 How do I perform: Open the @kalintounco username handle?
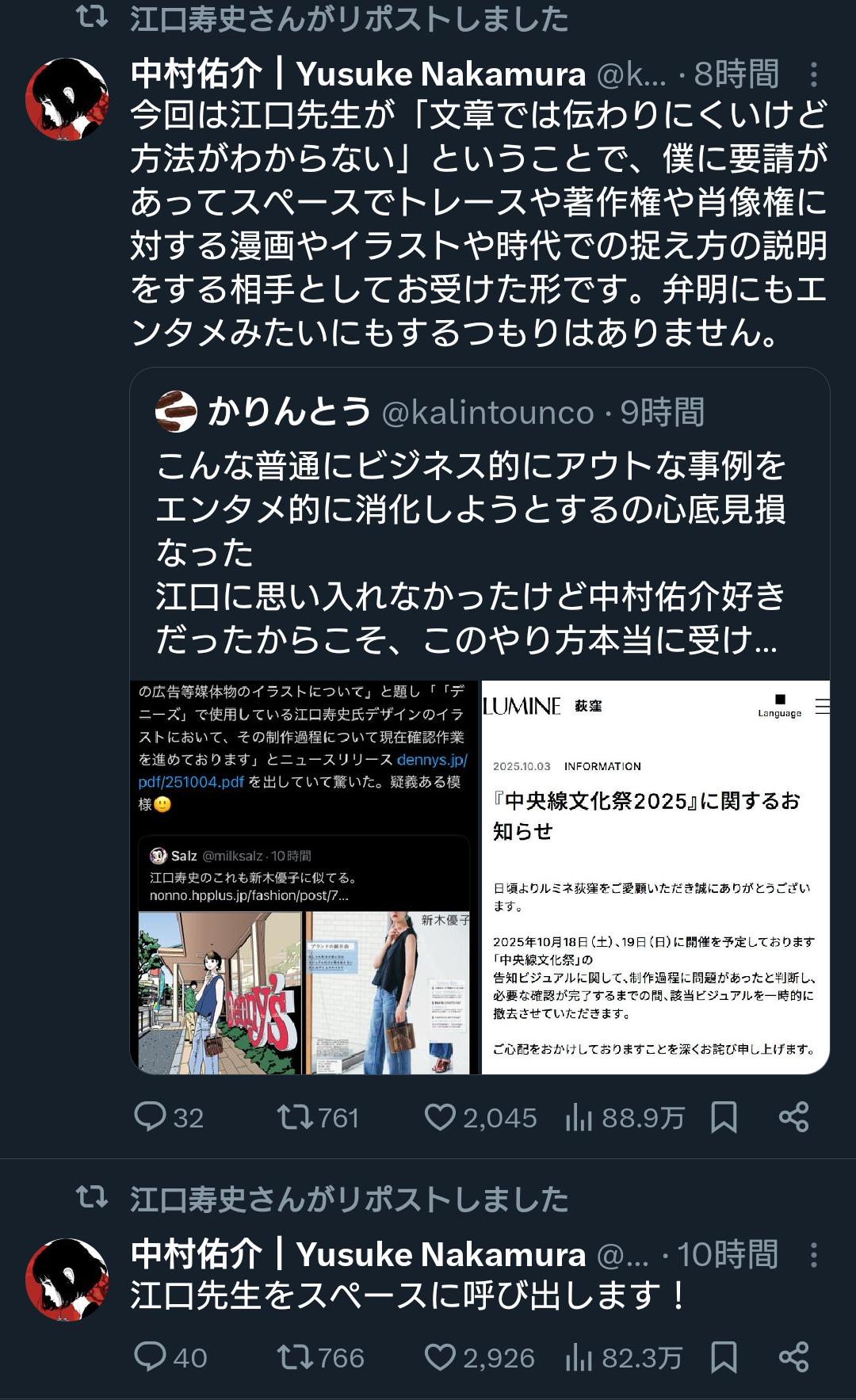[487, 413]
